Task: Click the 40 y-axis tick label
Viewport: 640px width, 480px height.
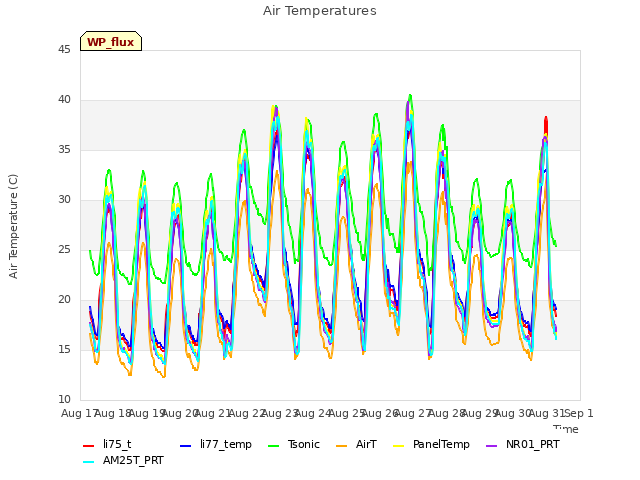Action: pyautogui.click(x=64, y=100)
